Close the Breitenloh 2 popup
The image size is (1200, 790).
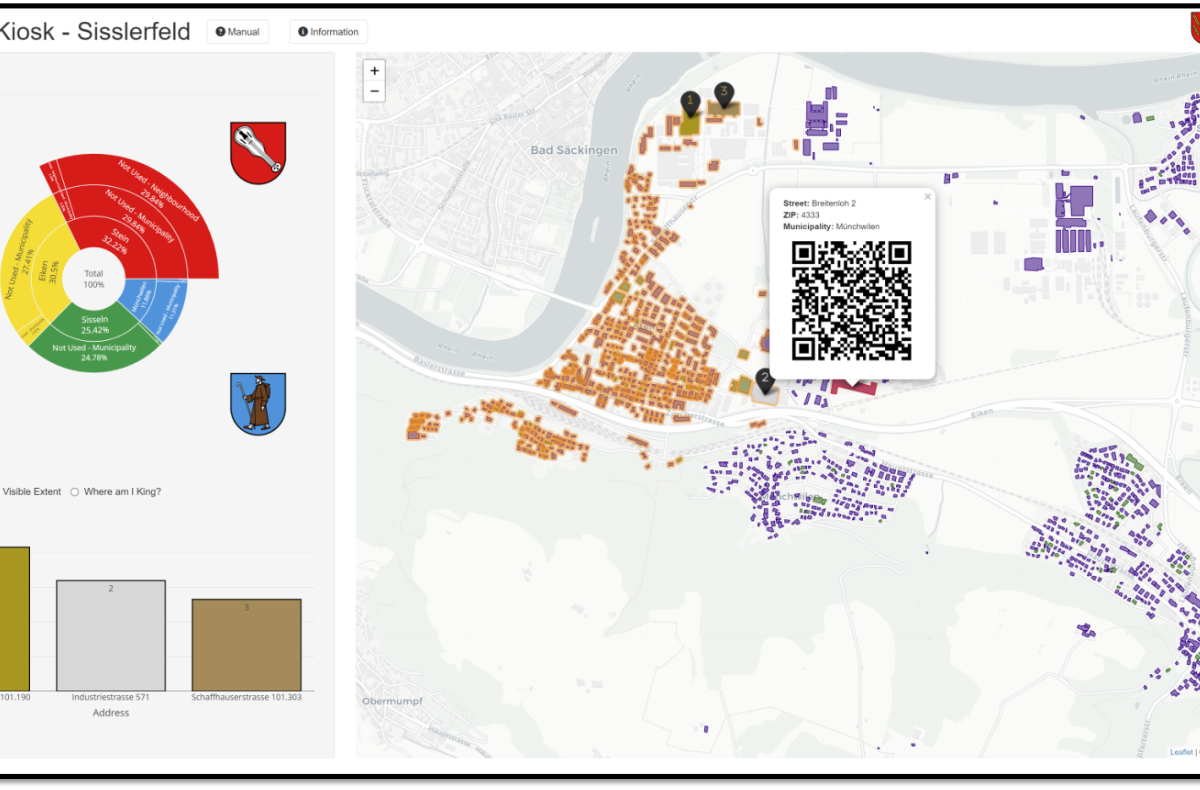click(927, 196)
